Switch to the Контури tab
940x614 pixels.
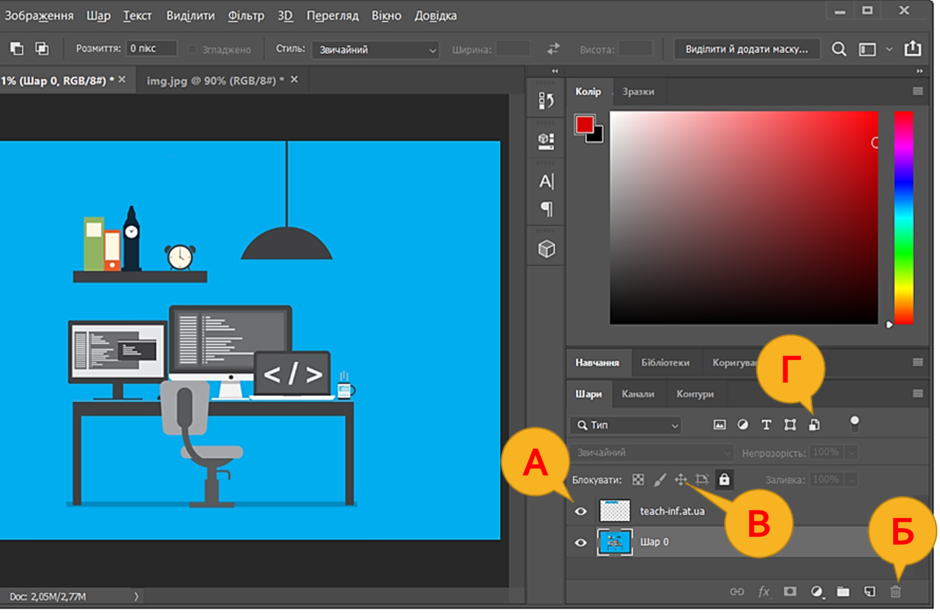pyautogui.click(x=695, y=394)
